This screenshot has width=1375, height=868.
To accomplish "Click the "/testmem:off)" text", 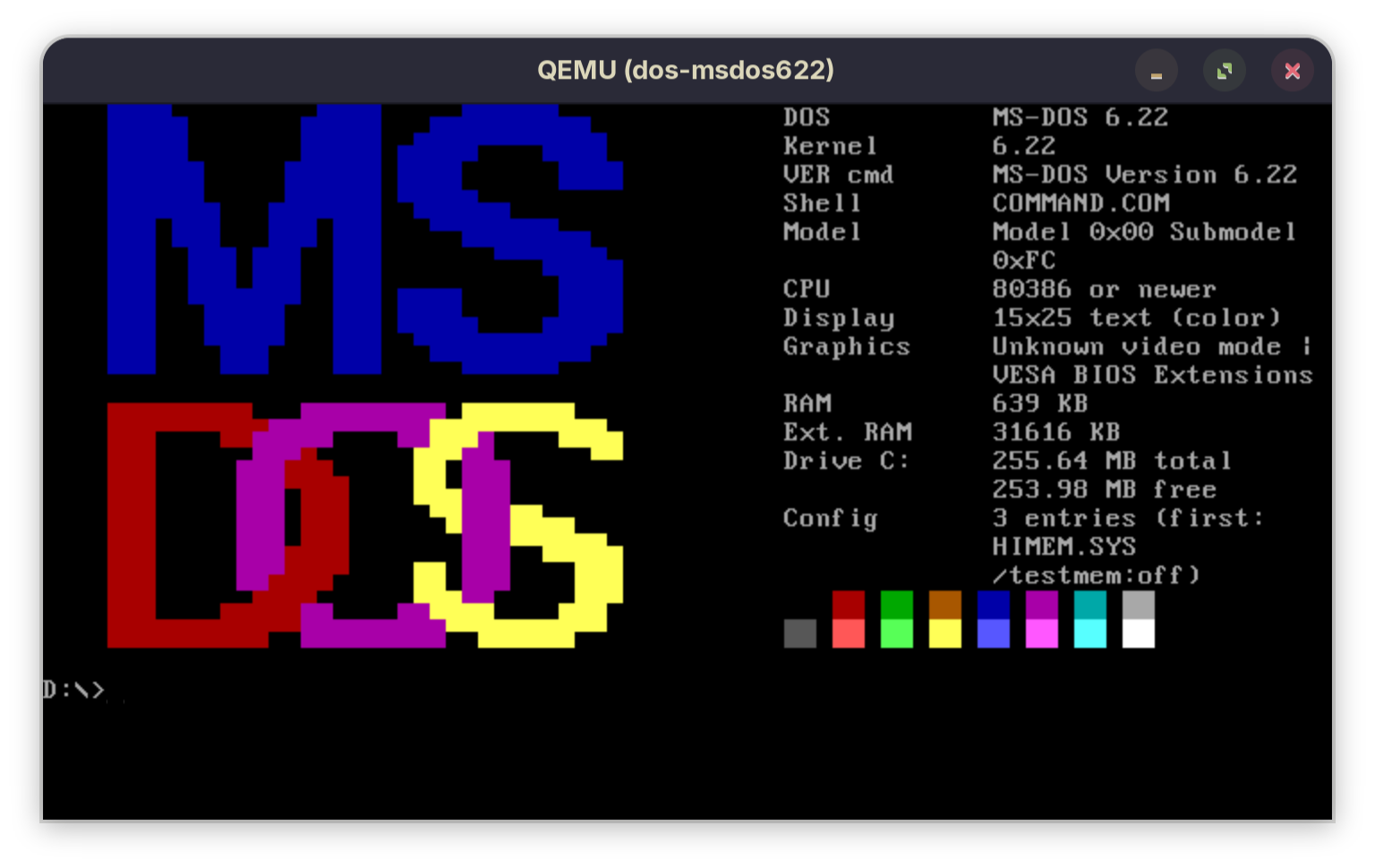I will tap(1097, 575).
